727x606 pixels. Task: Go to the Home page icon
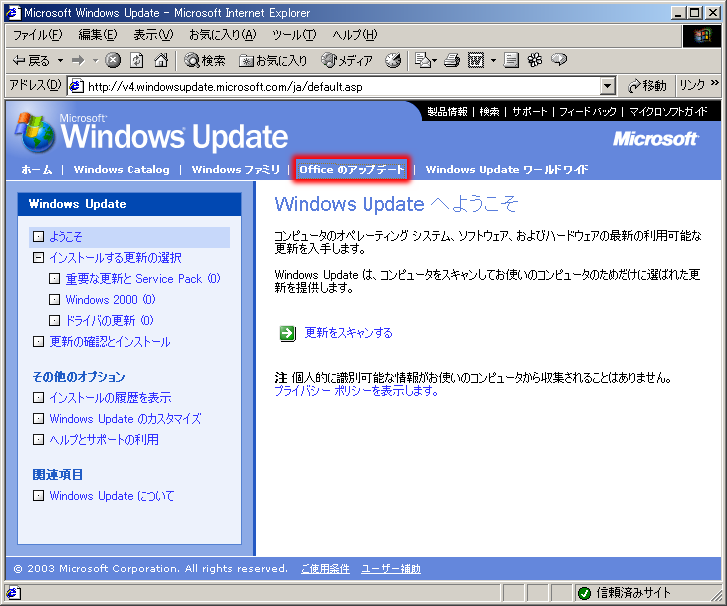[x=161, y=60]
